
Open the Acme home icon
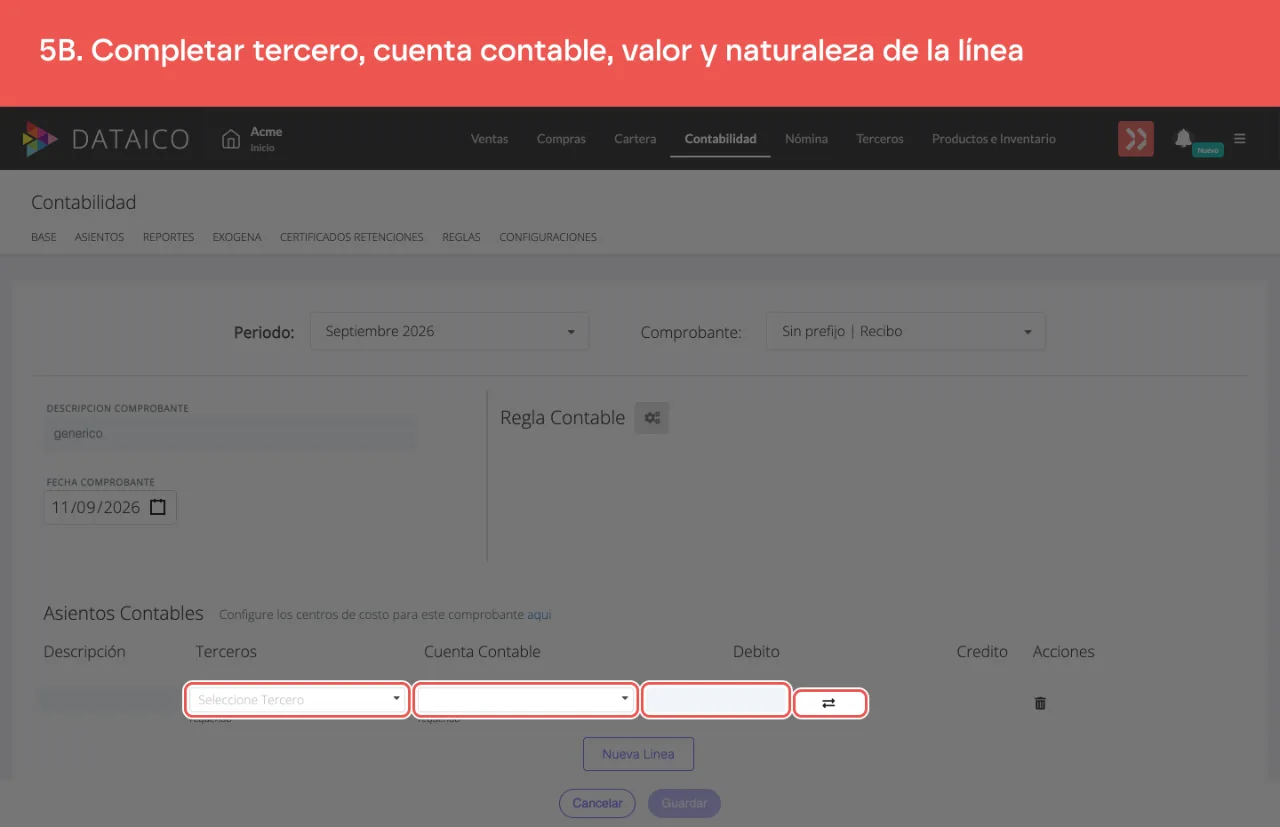[x=231, y=139]
